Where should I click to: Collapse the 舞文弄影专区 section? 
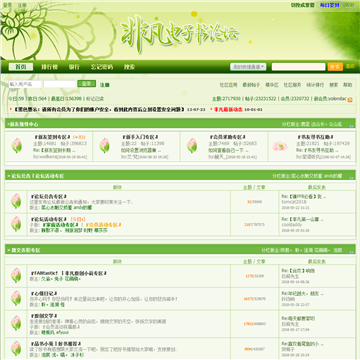[x=351, y=252]
